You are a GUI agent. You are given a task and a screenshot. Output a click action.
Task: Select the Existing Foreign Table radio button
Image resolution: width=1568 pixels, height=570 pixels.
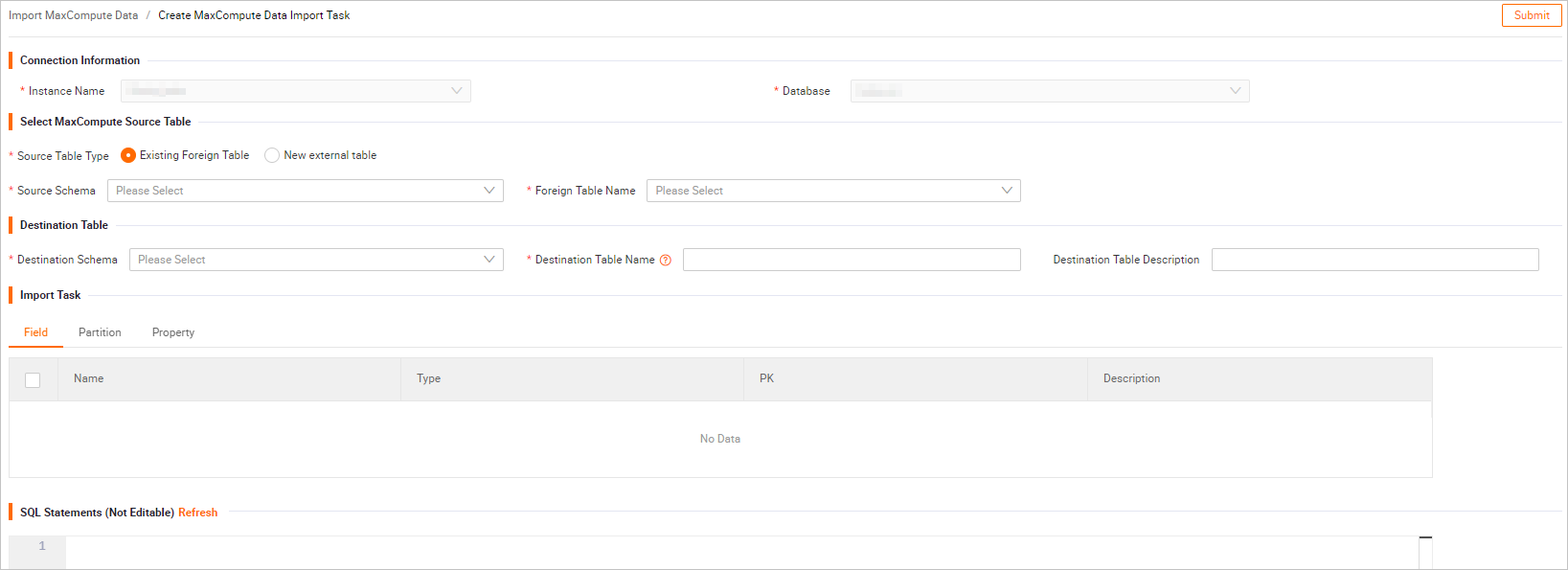click(x=128, y=155)
